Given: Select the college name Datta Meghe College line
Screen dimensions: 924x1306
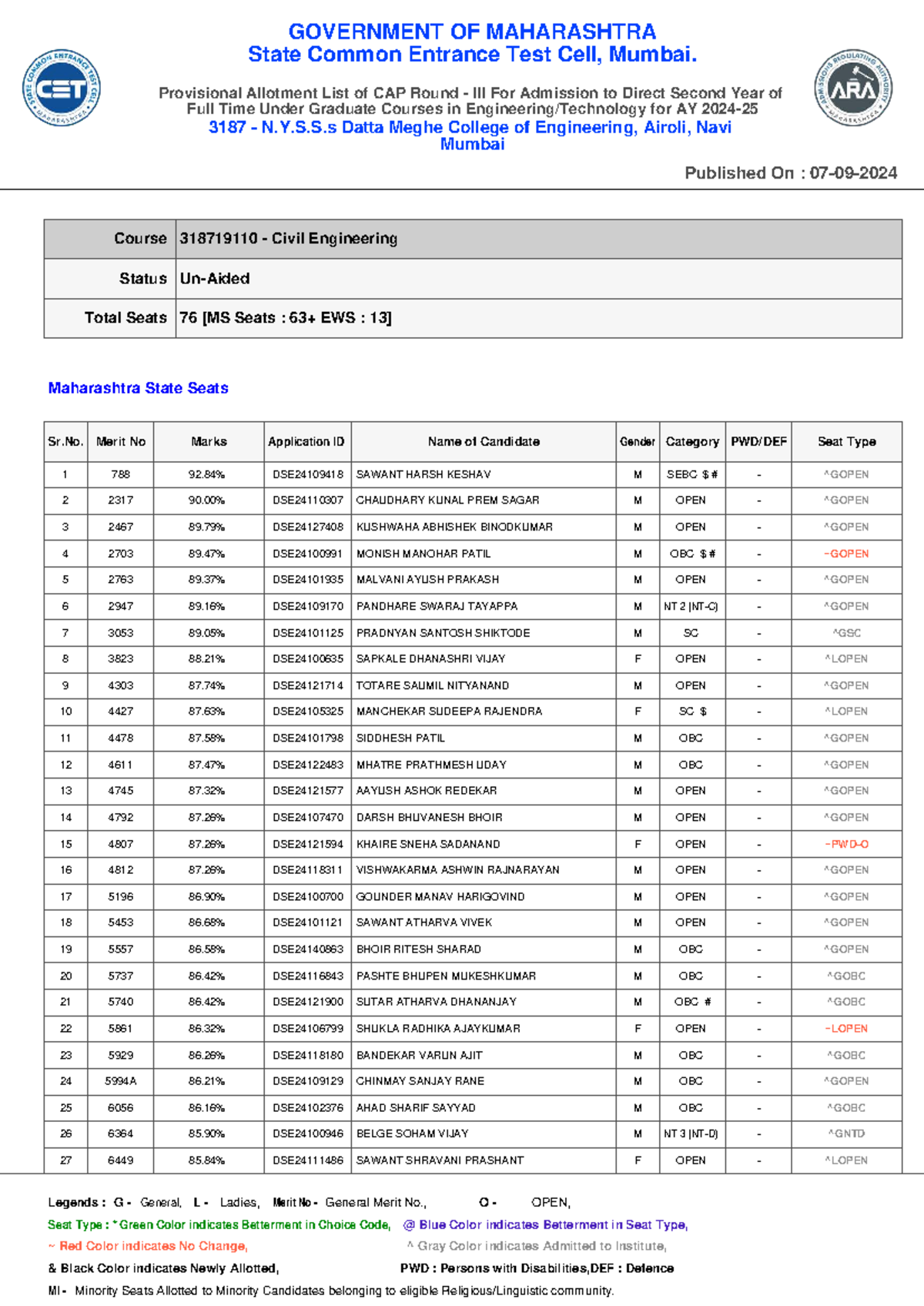Looking at the screenshot, I should (x=470, y=136).
